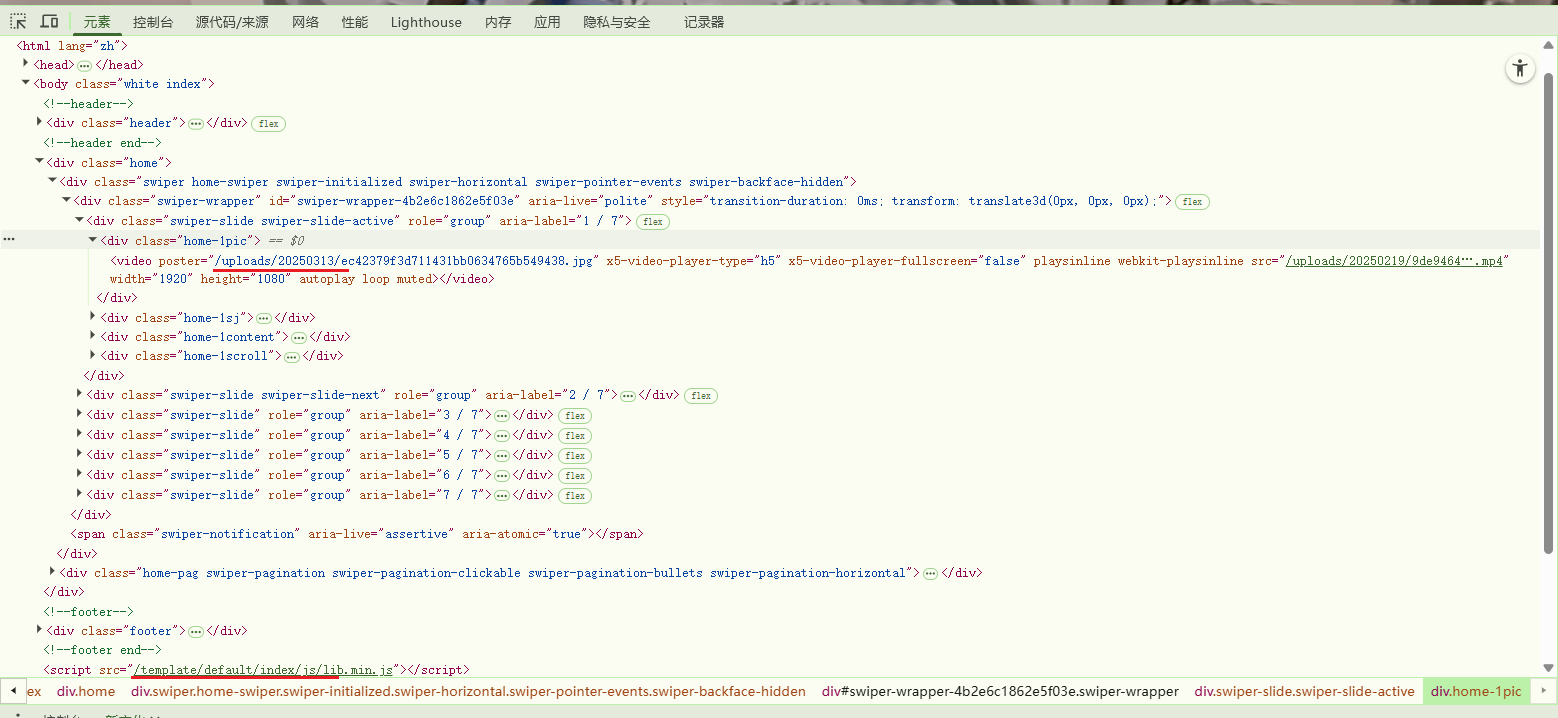Click the vertical scrollbar of the DOM tree
The width and height of the screenshot is (1558, 718).
[x=1550, y=311]
